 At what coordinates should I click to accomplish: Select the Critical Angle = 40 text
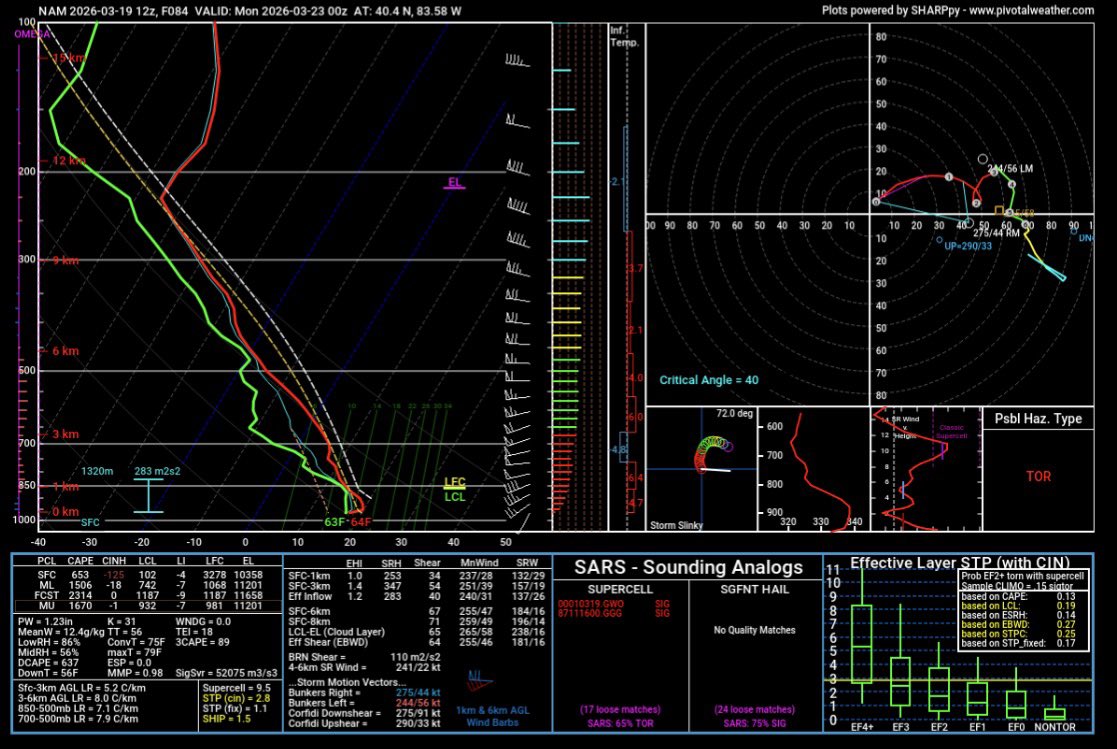coord(709,380)
